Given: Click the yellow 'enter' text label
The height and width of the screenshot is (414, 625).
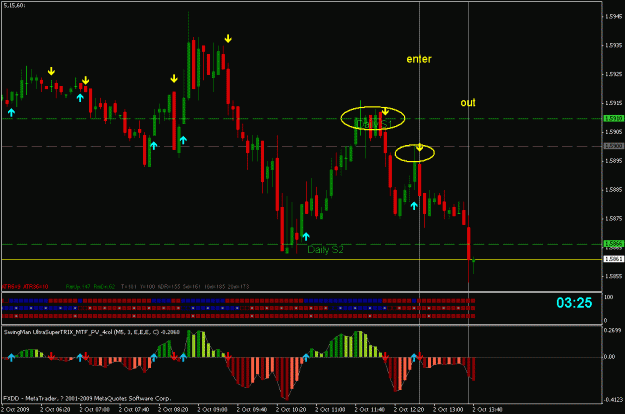Looking at the screenshot, I should point(419,59).
